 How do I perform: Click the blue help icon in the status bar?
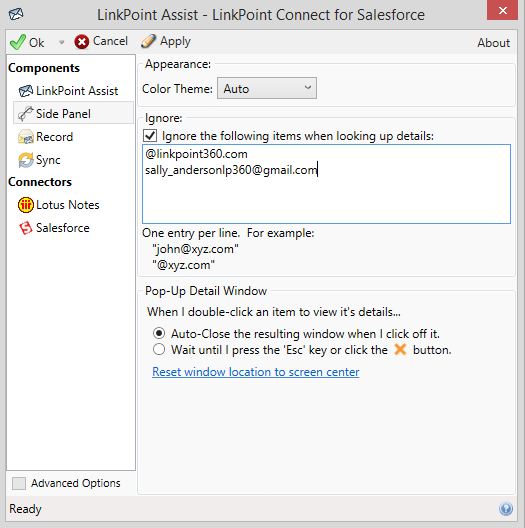tap(506, 508)
